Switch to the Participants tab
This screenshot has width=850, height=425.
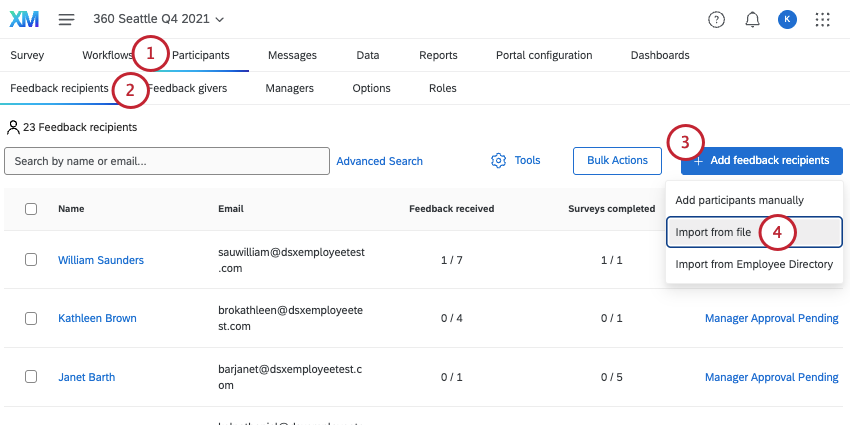(201, 55)
